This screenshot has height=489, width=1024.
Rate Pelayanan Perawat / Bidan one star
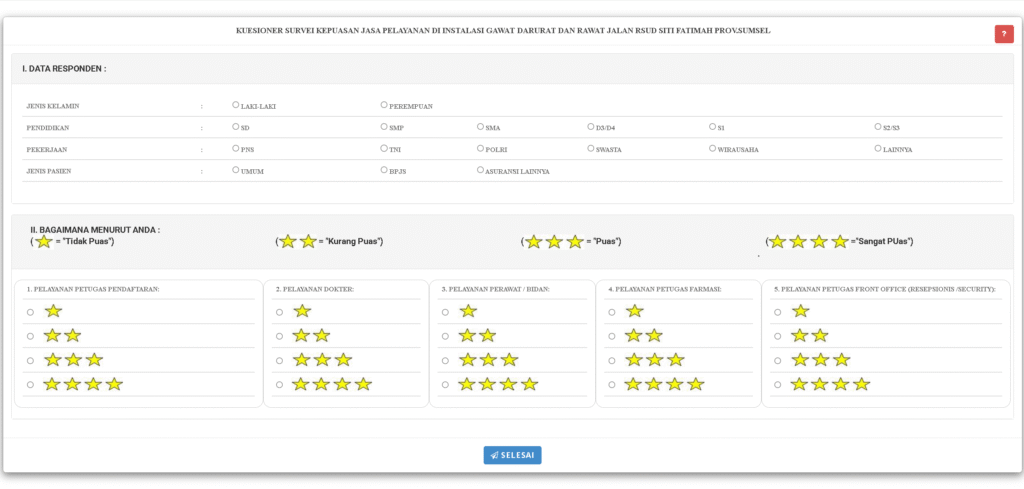coord(446,312)
